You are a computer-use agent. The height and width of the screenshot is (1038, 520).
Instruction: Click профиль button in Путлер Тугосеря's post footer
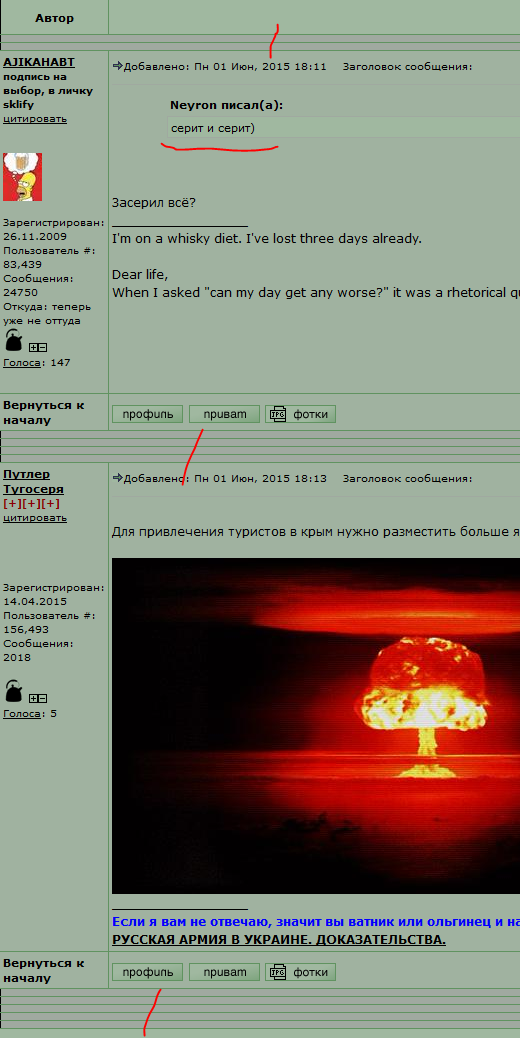coord(148,972)
